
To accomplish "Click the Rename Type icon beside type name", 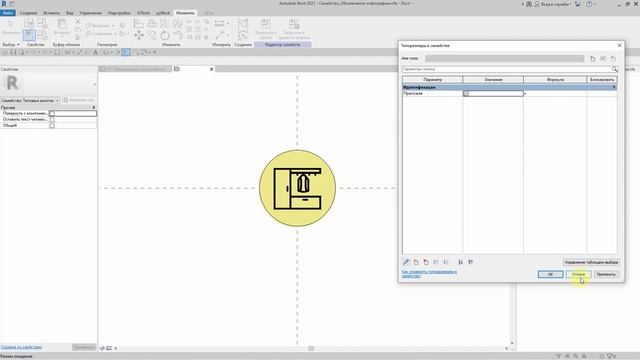I will click(x=603, y=59).
